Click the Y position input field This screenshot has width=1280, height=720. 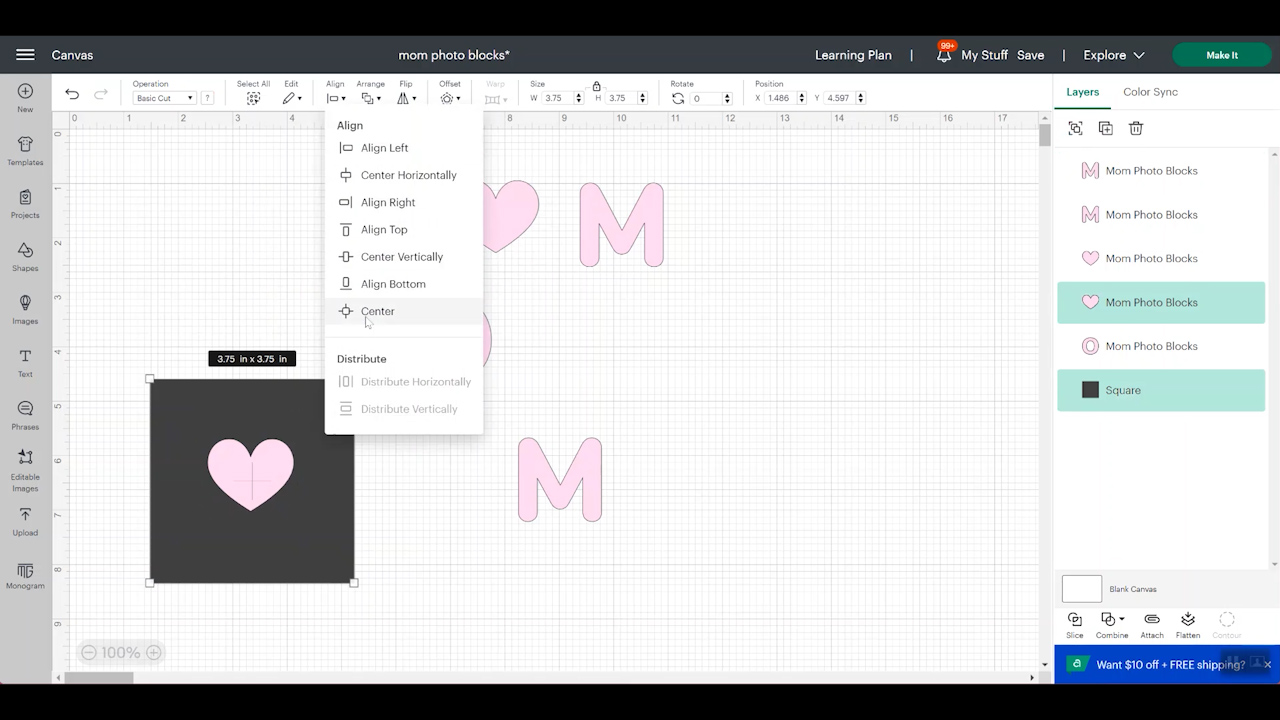[839, 98]
